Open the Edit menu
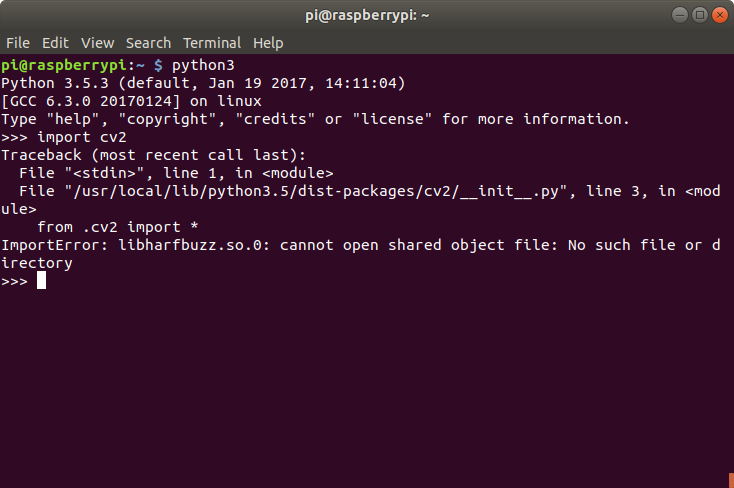 coord(55,43)
